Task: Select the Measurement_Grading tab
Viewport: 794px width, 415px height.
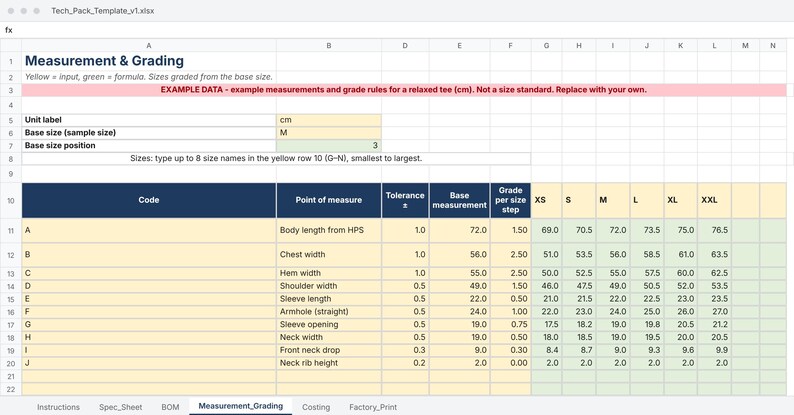Action: [241, 406]
